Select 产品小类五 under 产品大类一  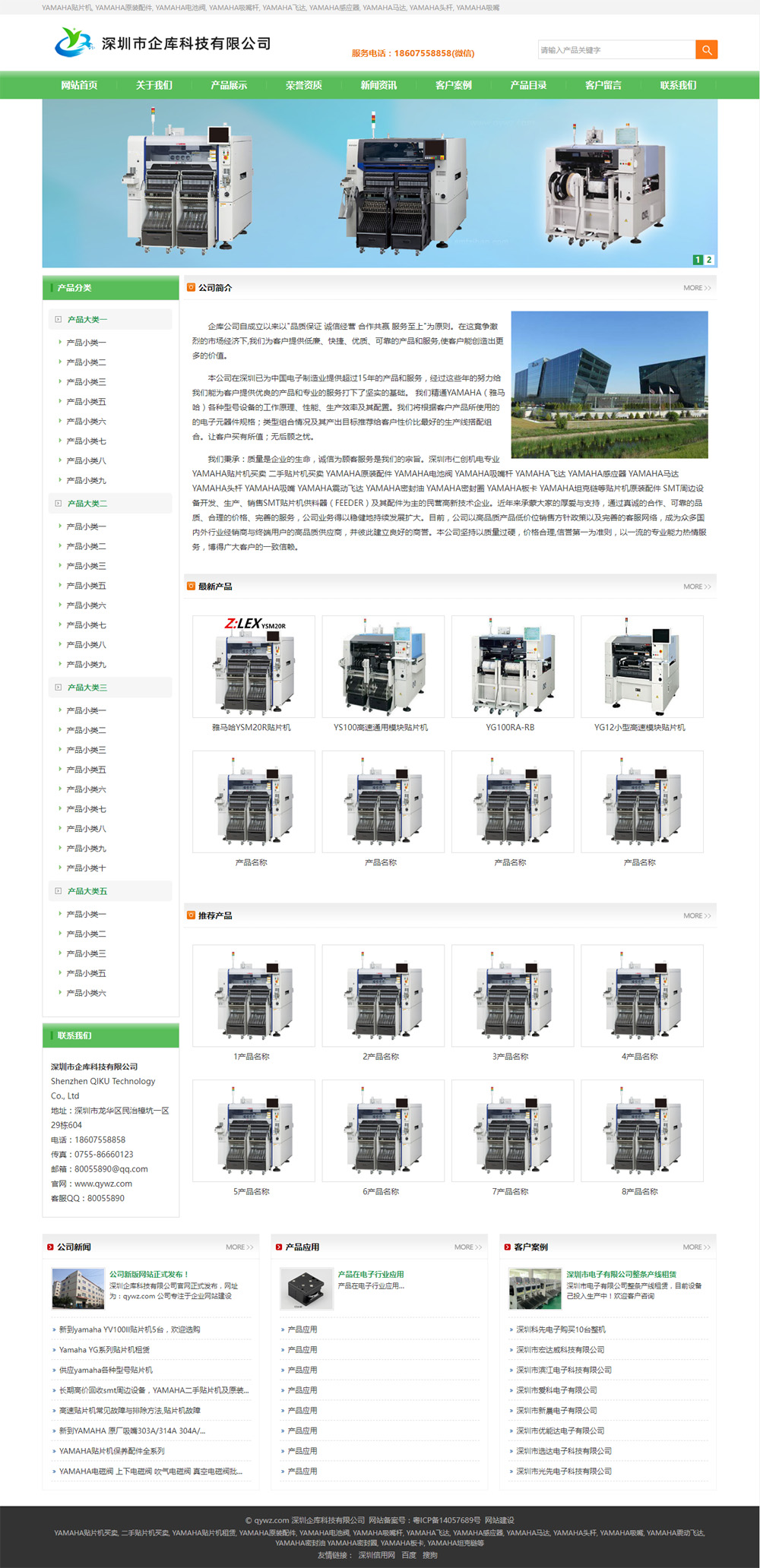[x=86, y=401]
